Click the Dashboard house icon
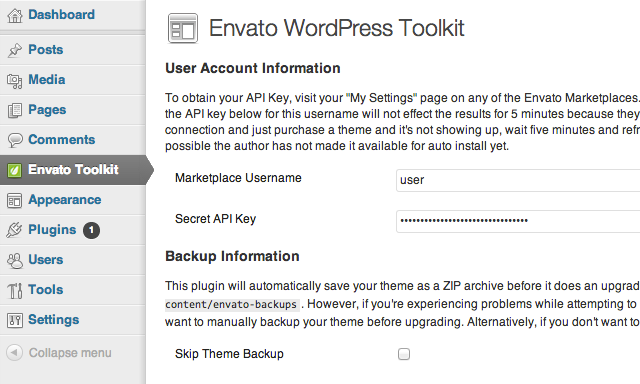Viewport: 640px width, 384px height. point(15,16)
